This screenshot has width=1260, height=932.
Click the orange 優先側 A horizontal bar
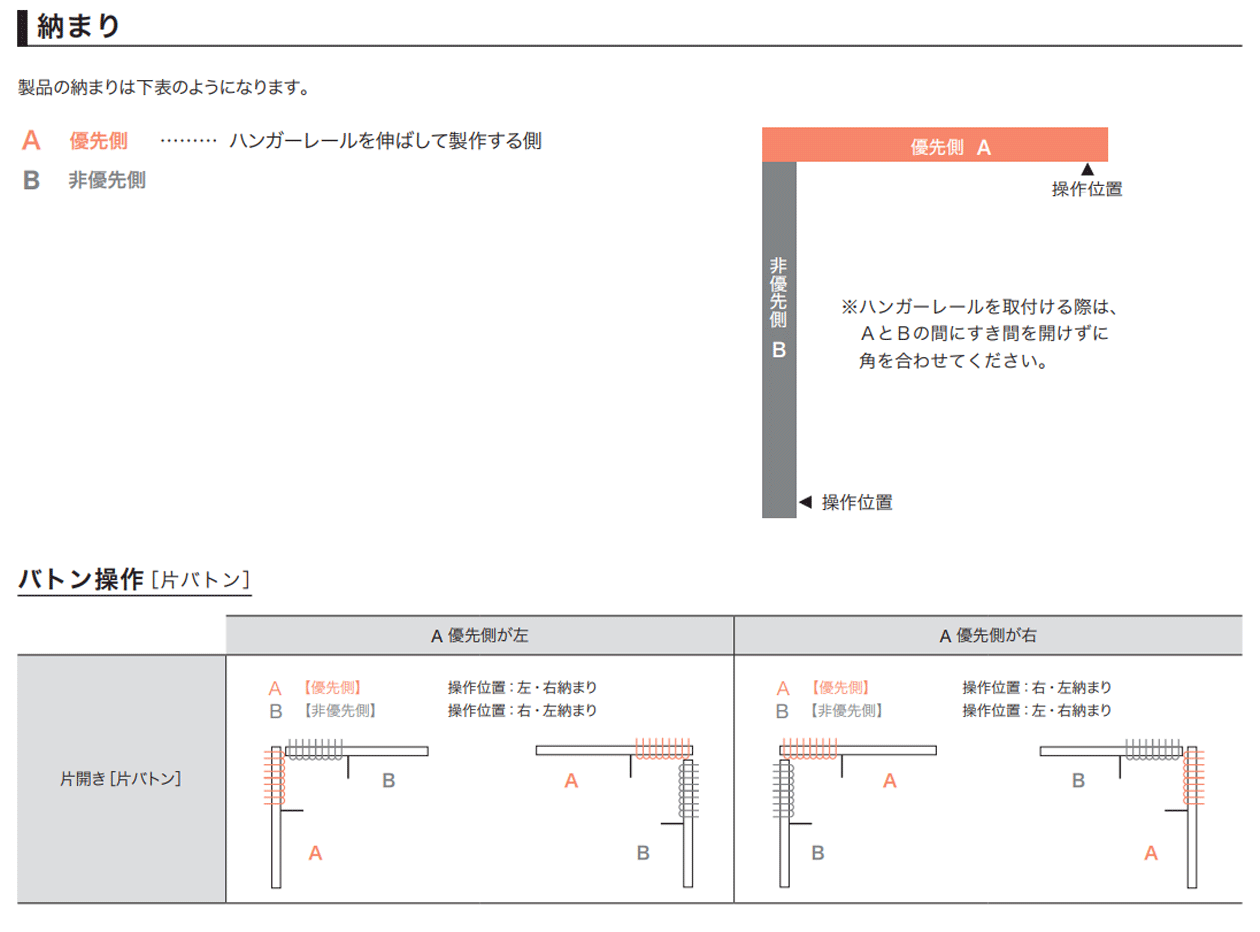pos(934,145)
